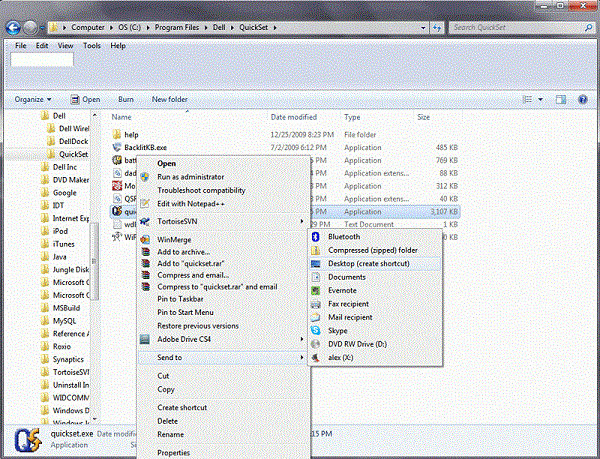The image size is (600, 459).
Task: Sort files by Date modified column header
Action: point(293,117)
